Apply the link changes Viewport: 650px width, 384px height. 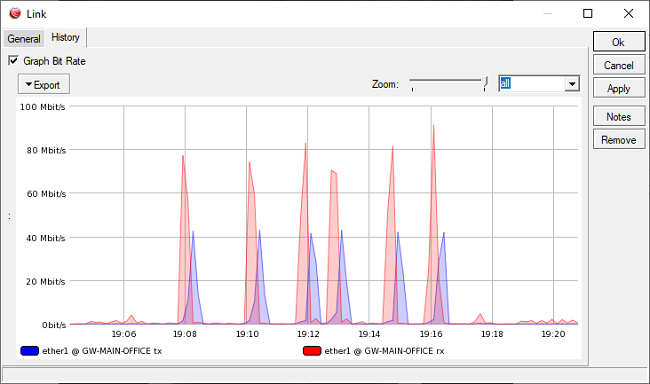click(619, 88)
